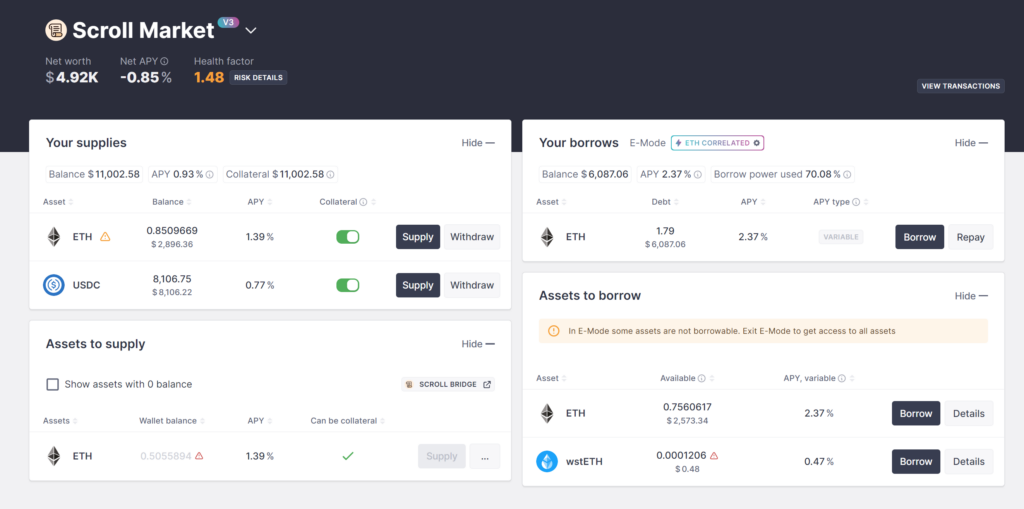
Task: Sort Assets to supply by Wallet balance
Action: tap(172, 421)
